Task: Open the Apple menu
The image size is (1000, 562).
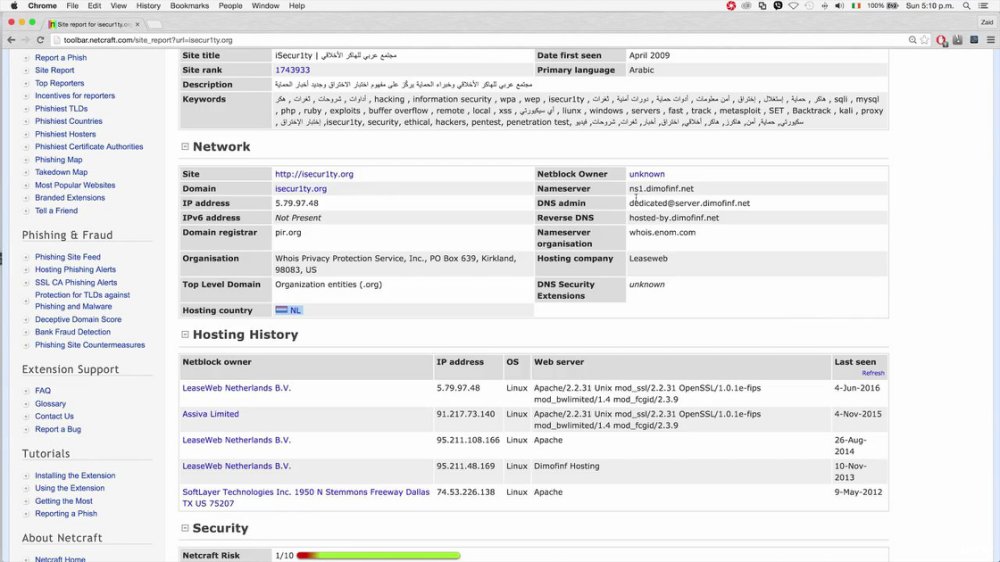Action: click(14, 6)
